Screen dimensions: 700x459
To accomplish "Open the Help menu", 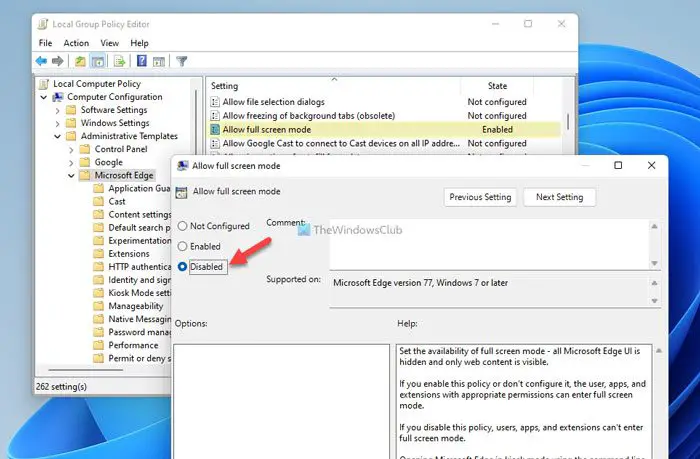I will click(139, 43).
